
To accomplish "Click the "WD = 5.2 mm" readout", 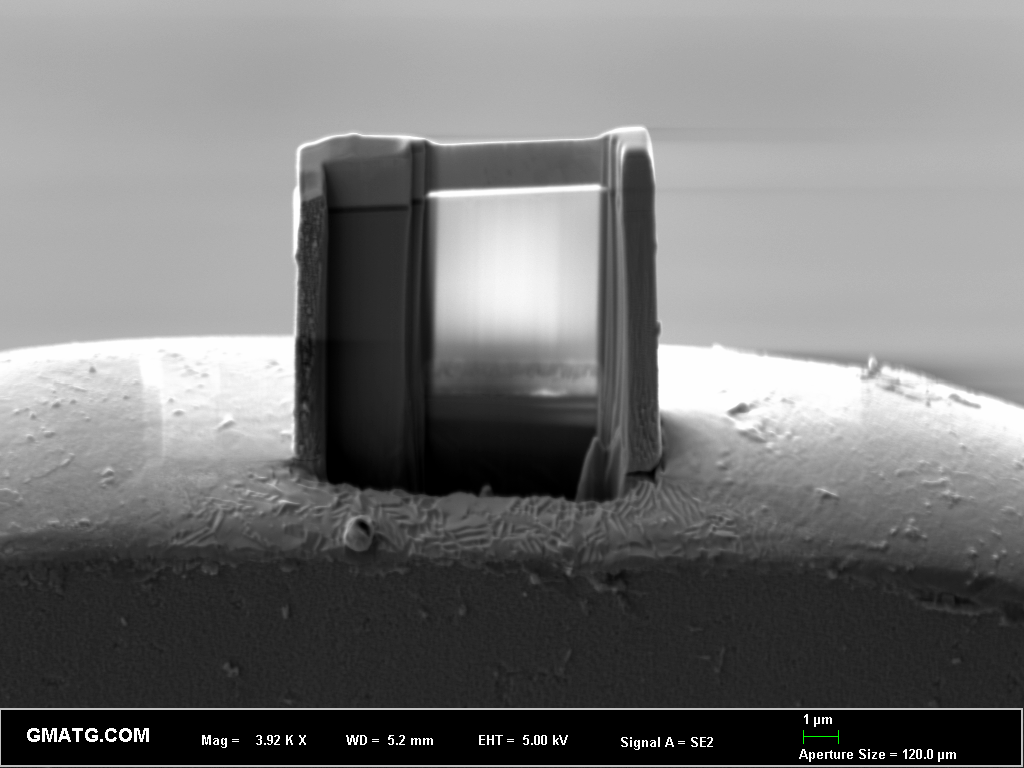I will pos(390,741).
